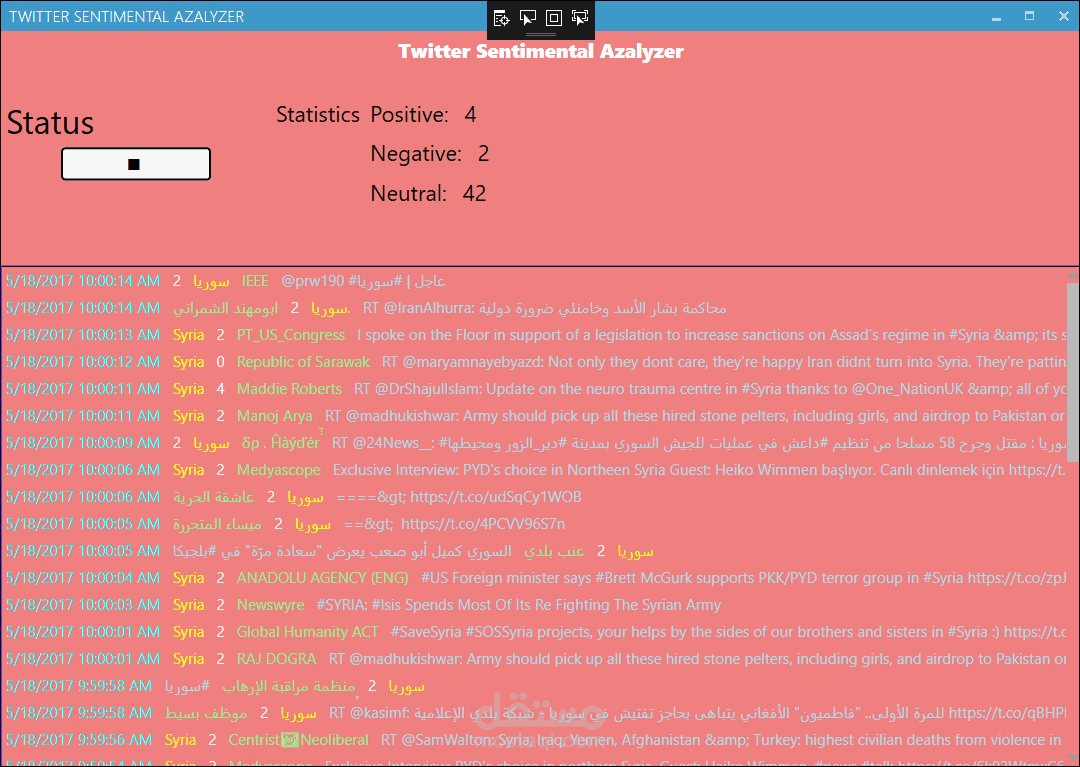This screenshot has width=1080, height=767.
Task: Click the 'Positive: 4' statistic
Action: click(x=423, y=114)
